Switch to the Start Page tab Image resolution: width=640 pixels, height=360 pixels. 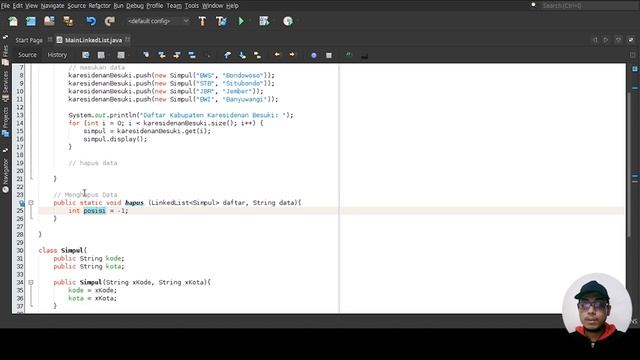29,40
